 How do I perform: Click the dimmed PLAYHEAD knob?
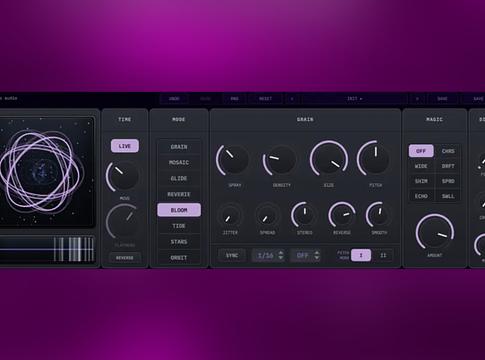(x=123, y=221)
